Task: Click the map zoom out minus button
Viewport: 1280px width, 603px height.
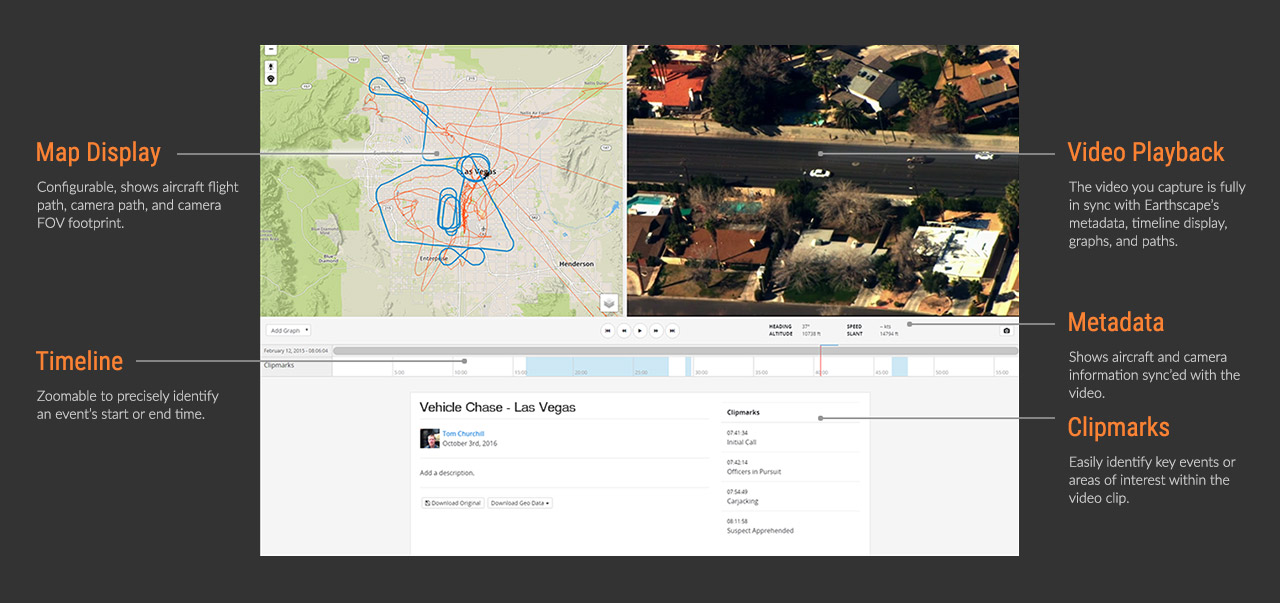Action: (271, 49)
